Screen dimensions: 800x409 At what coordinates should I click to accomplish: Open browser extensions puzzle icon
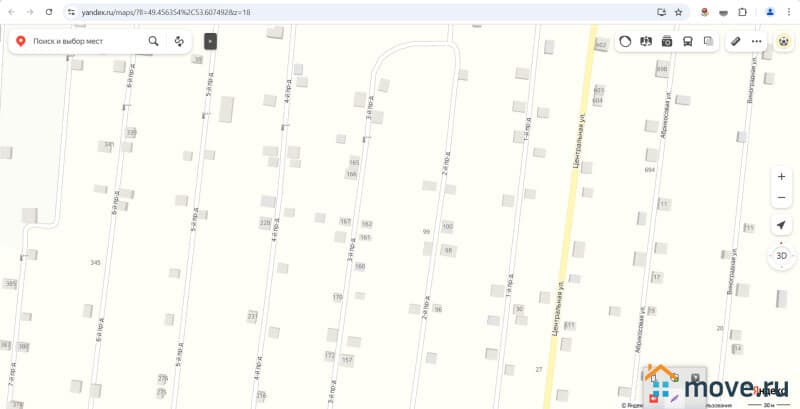[742, 12]
